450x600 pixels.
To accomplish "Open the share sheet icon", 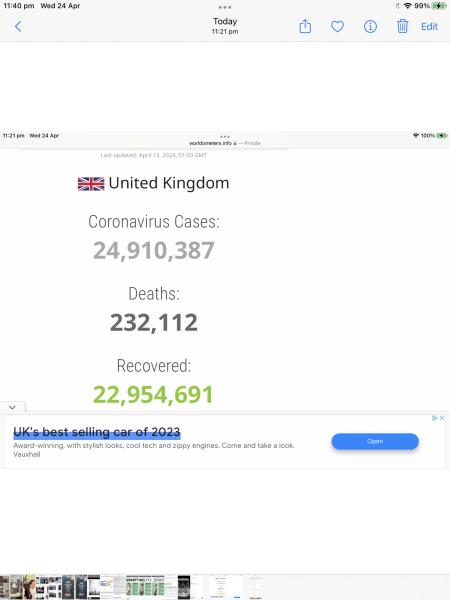I will click(305, 26).
